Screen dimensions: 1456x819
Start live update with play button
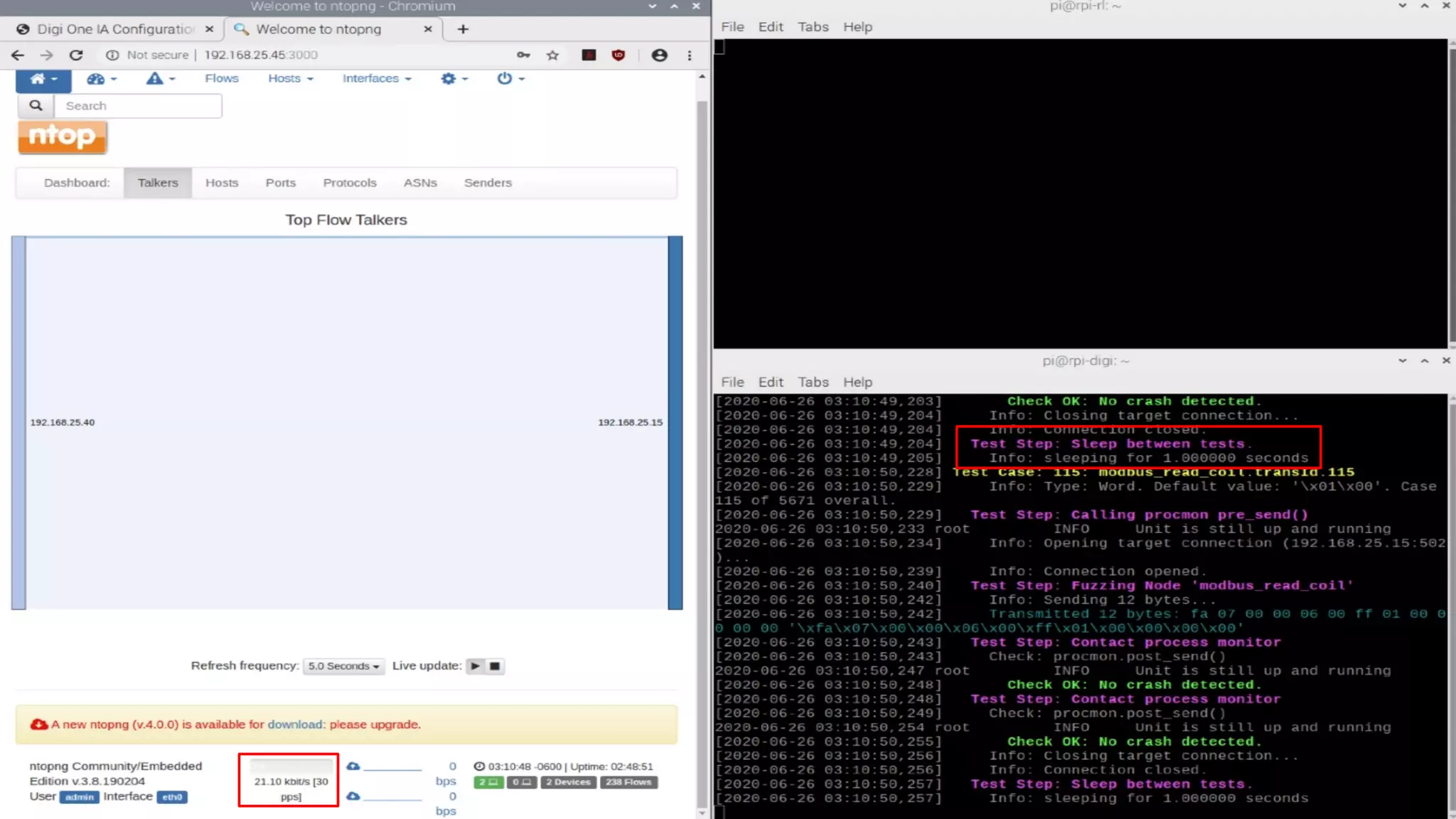tap(475, 666)
